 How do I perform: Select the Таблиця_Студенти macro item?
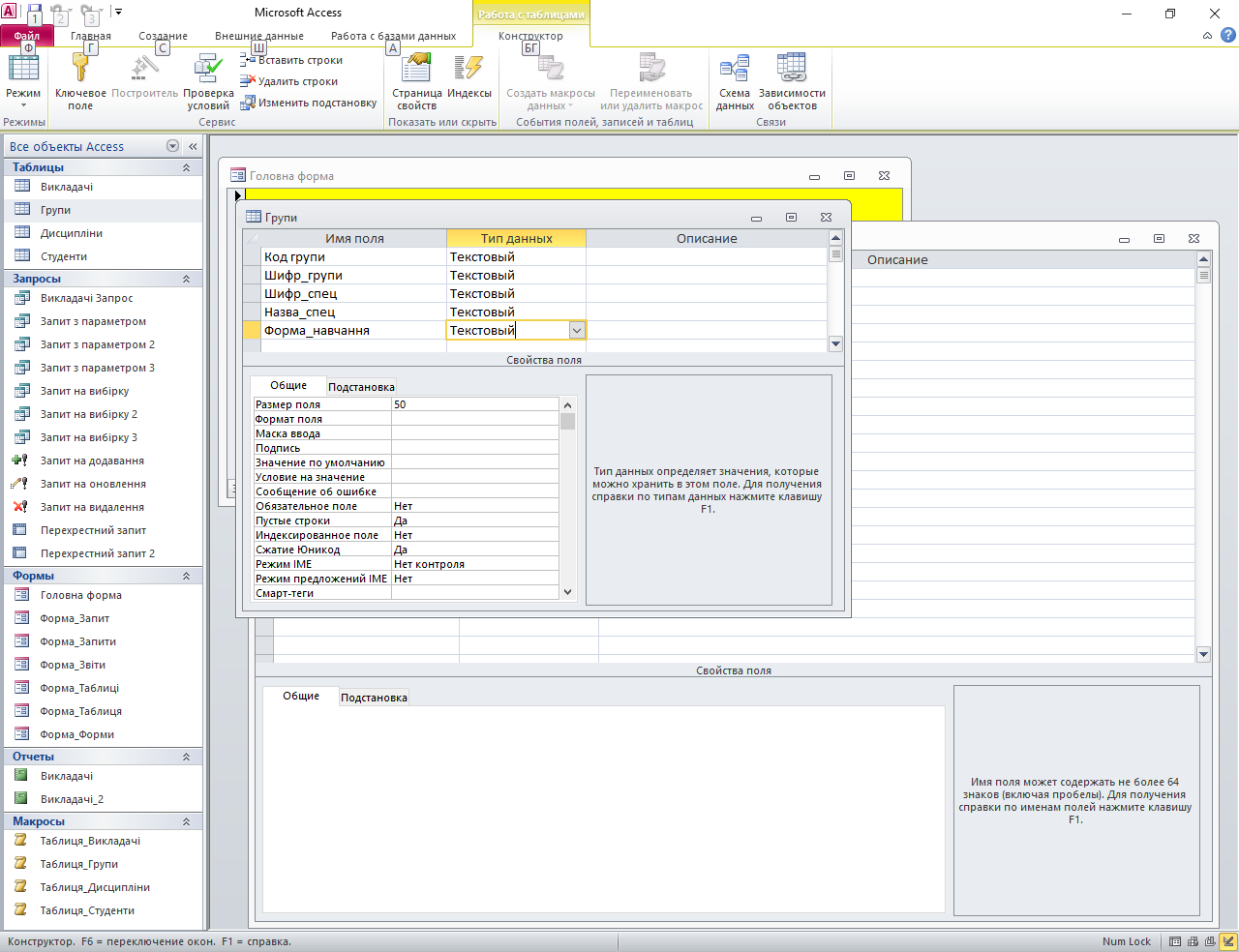click(x=102, y=910)
